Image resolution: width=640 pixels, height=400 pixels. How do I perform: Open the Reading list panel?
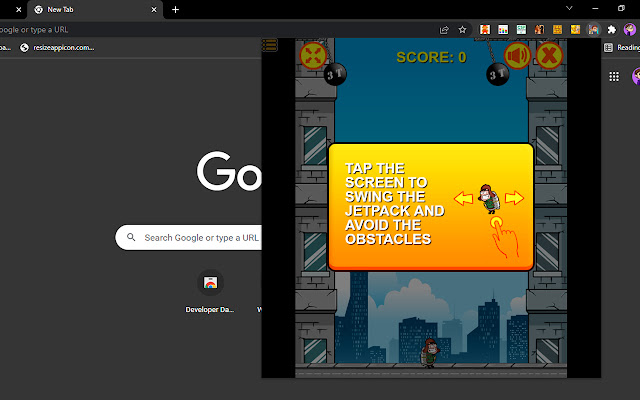tap(621, 47)
